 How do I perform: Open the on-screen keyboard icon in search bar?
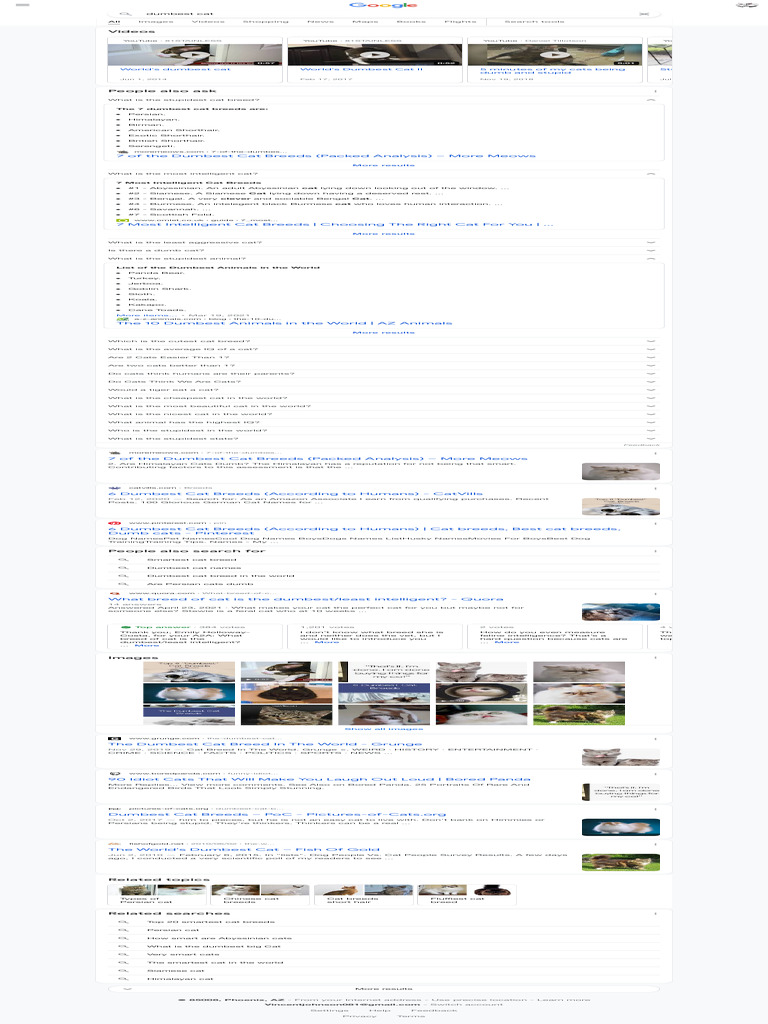click(x=644, y=13)
